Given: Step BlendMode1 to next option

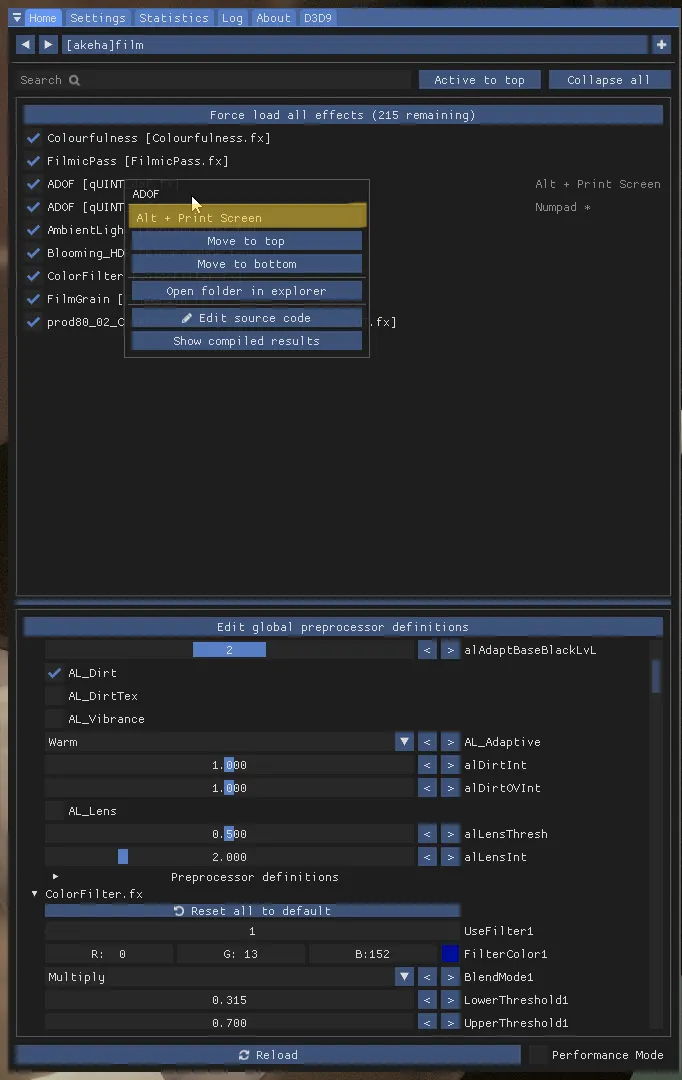Looking at the screenshot, I should pyautogui.click(x=450, y=977).
